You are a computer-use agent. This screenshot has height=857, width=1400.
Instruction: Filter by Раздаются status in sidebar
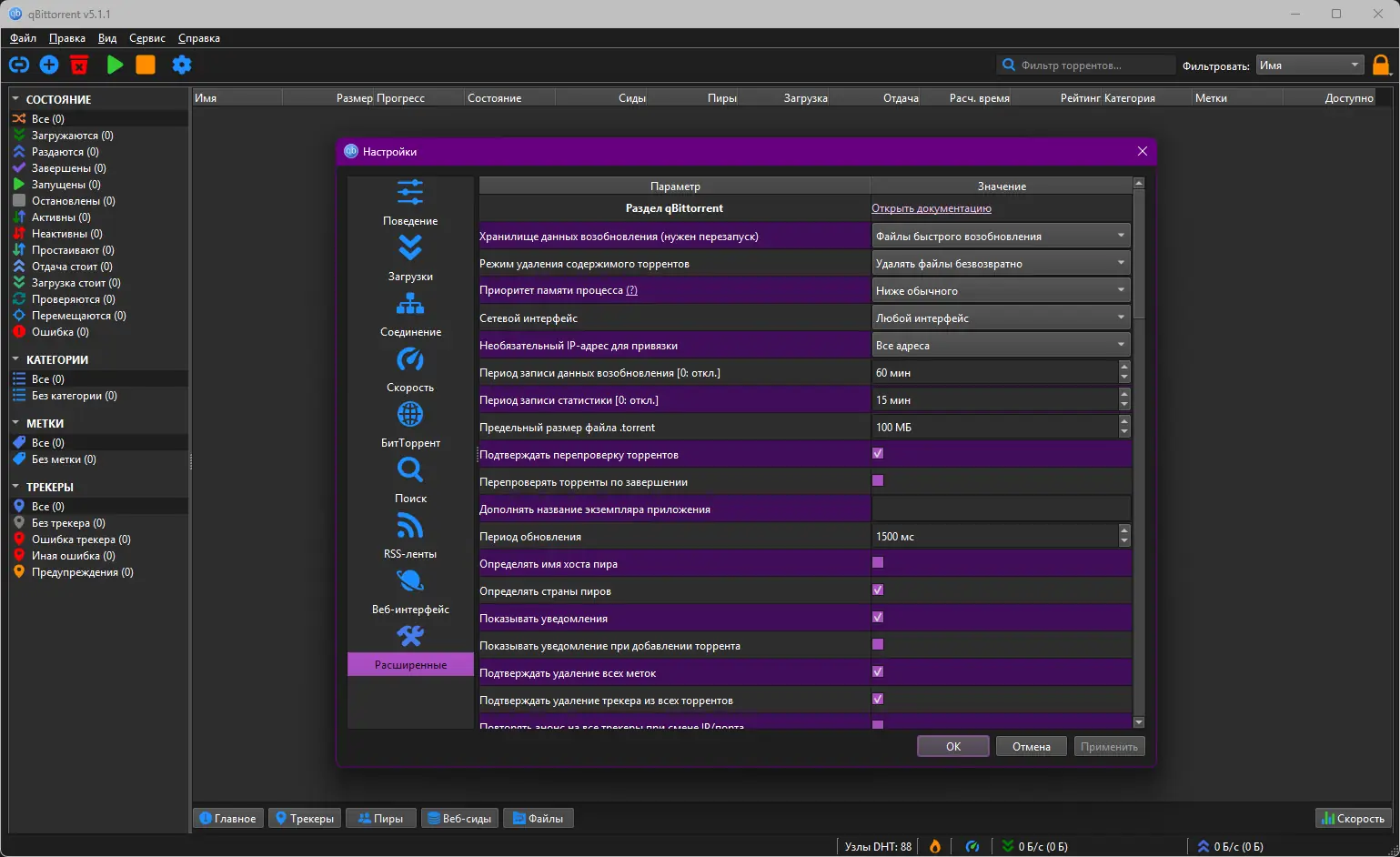click(99, 152)
